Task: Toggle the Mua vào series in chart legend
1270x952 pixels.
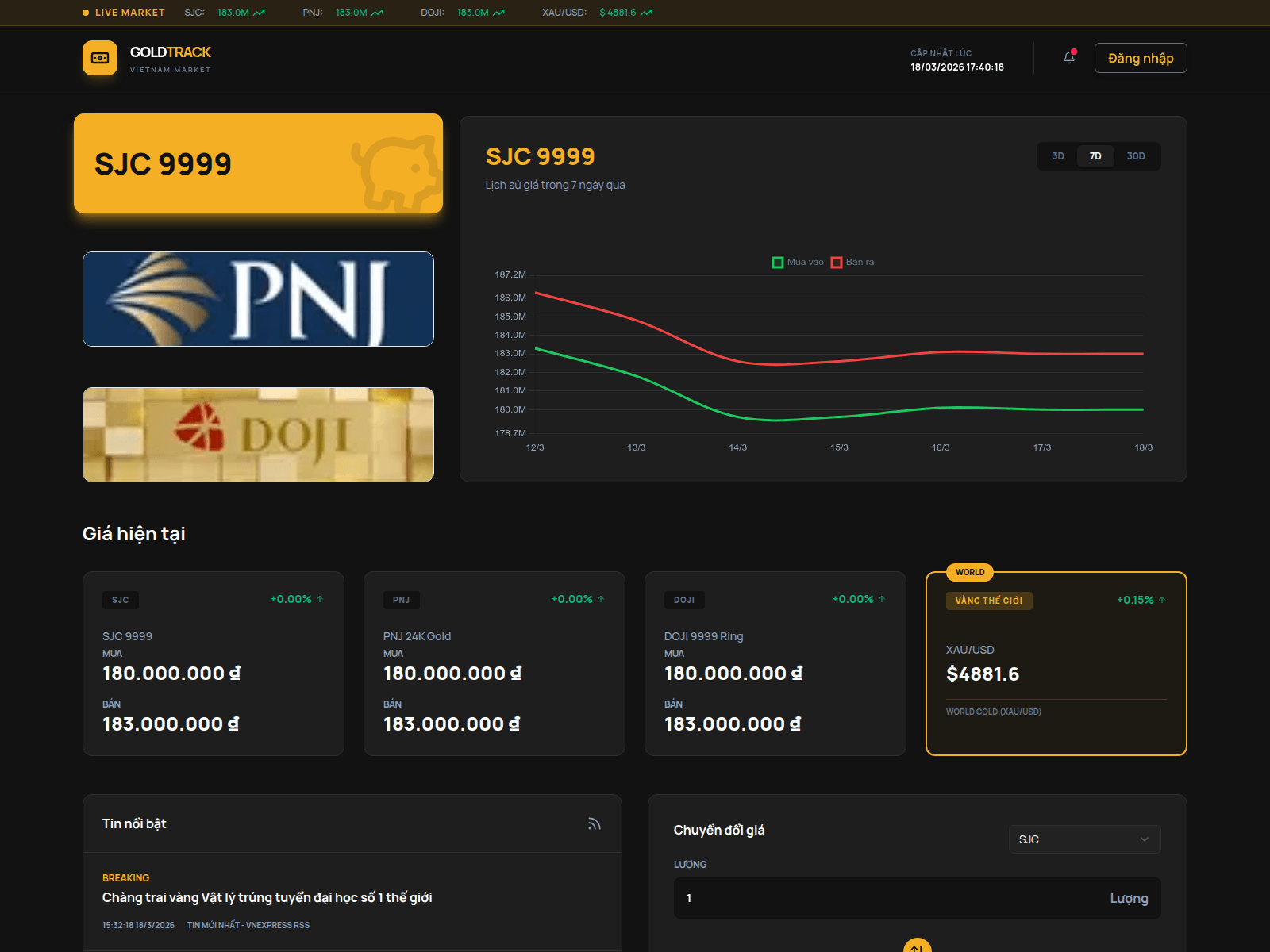Action: (798, 262)
